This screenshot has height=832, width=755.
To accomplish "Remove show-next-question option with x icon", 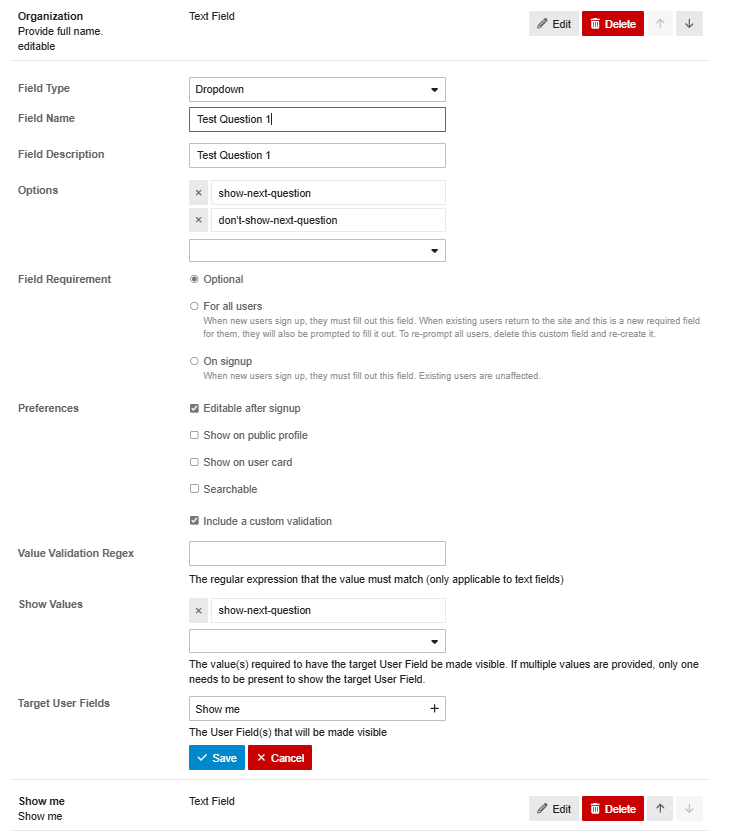I will coord(198,193).
